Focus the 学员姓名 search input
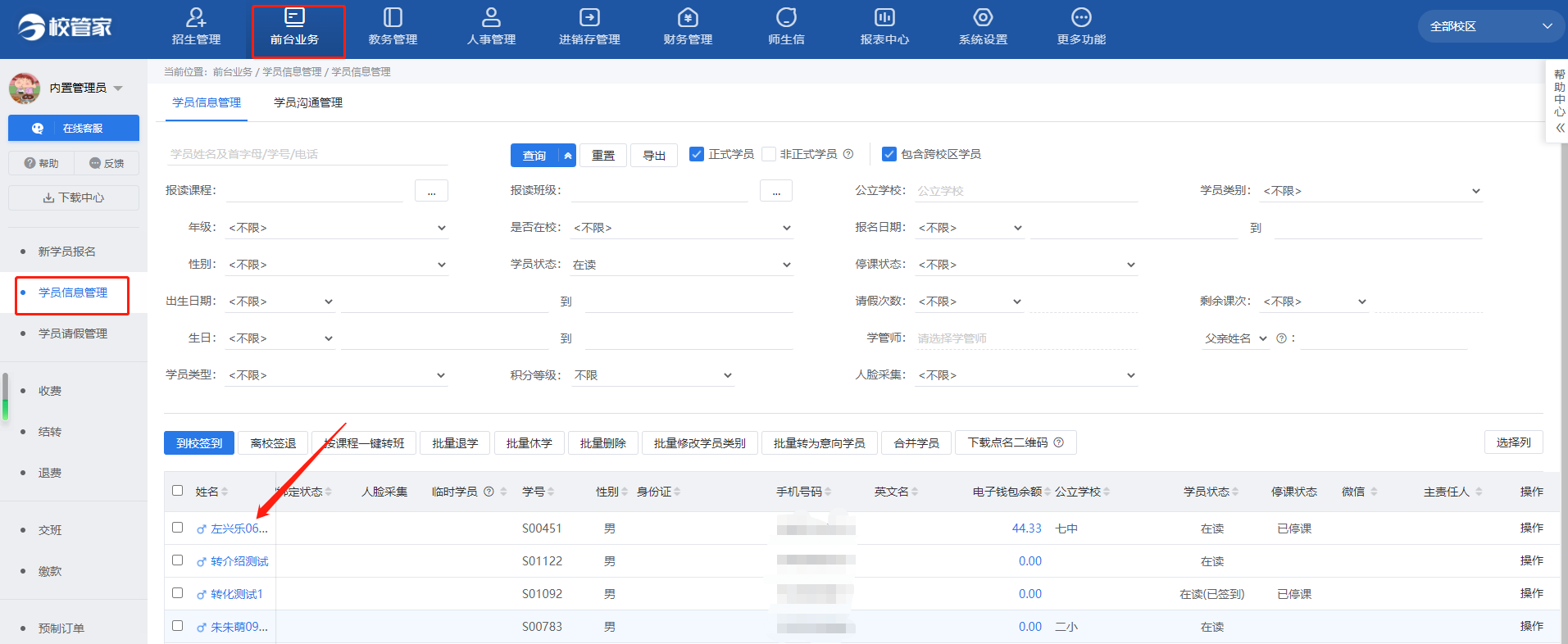The width and height of the screenshot is (1568, 644). coord(307,154)
